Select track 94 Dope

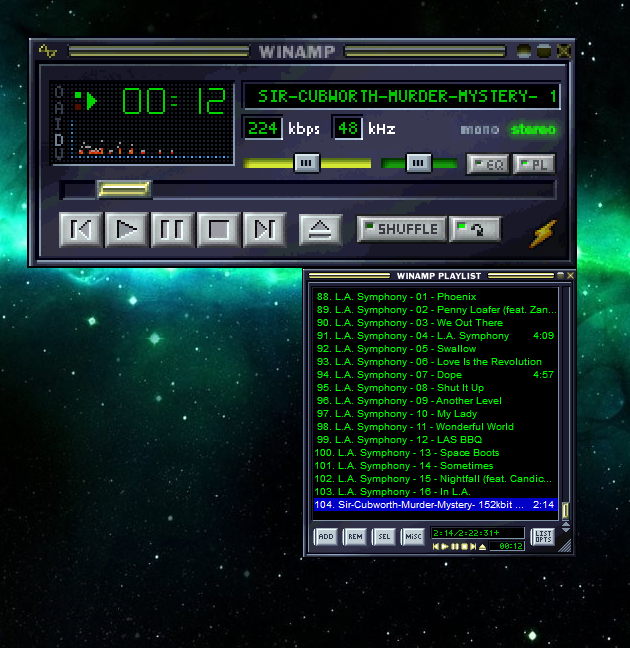tap(436, 375)
